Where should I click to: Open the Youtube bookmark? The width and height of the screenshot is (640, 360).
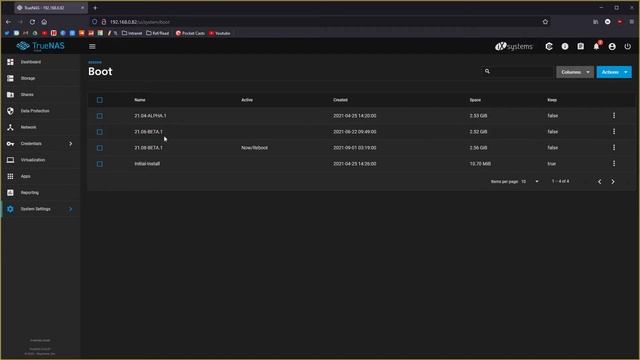pos(220,33)
